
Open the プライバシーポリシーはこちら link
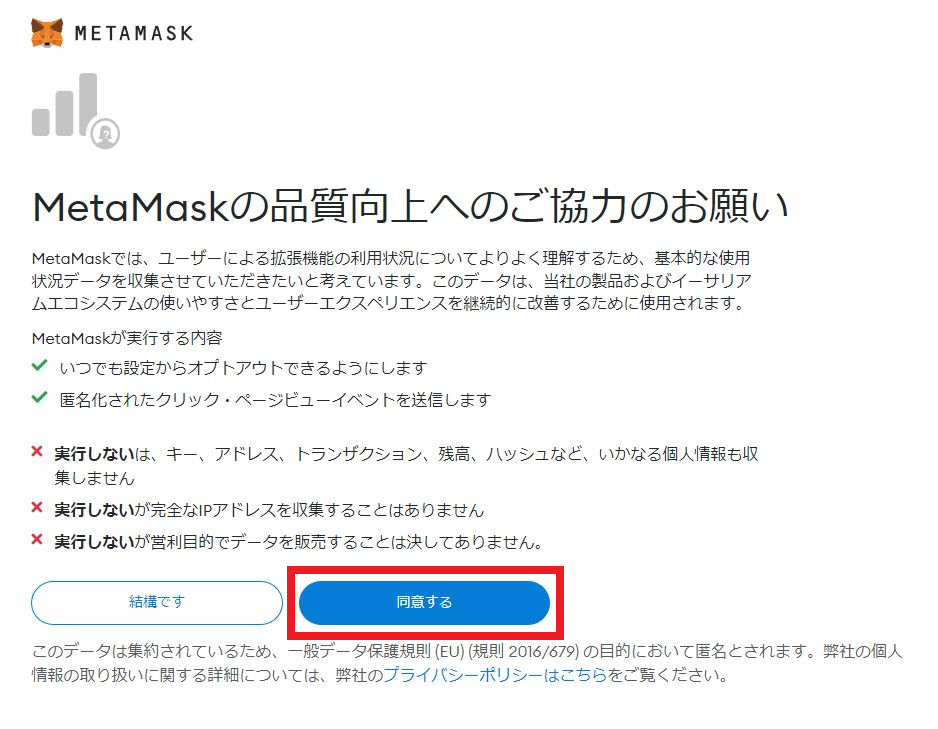(495, 675)
